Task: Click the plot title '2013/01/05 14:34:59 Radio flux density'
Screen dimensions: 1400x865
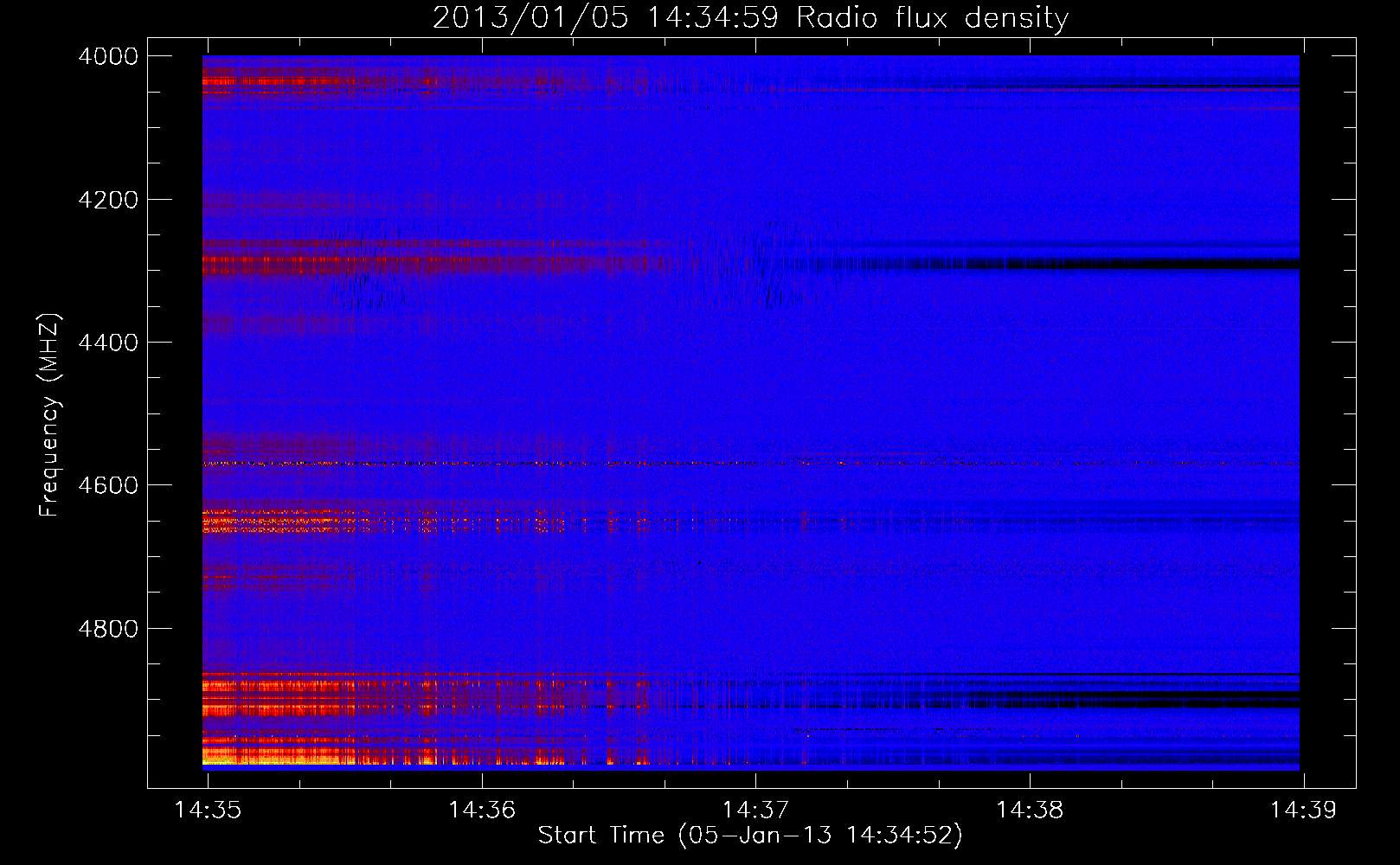Action: pos(750,17)
